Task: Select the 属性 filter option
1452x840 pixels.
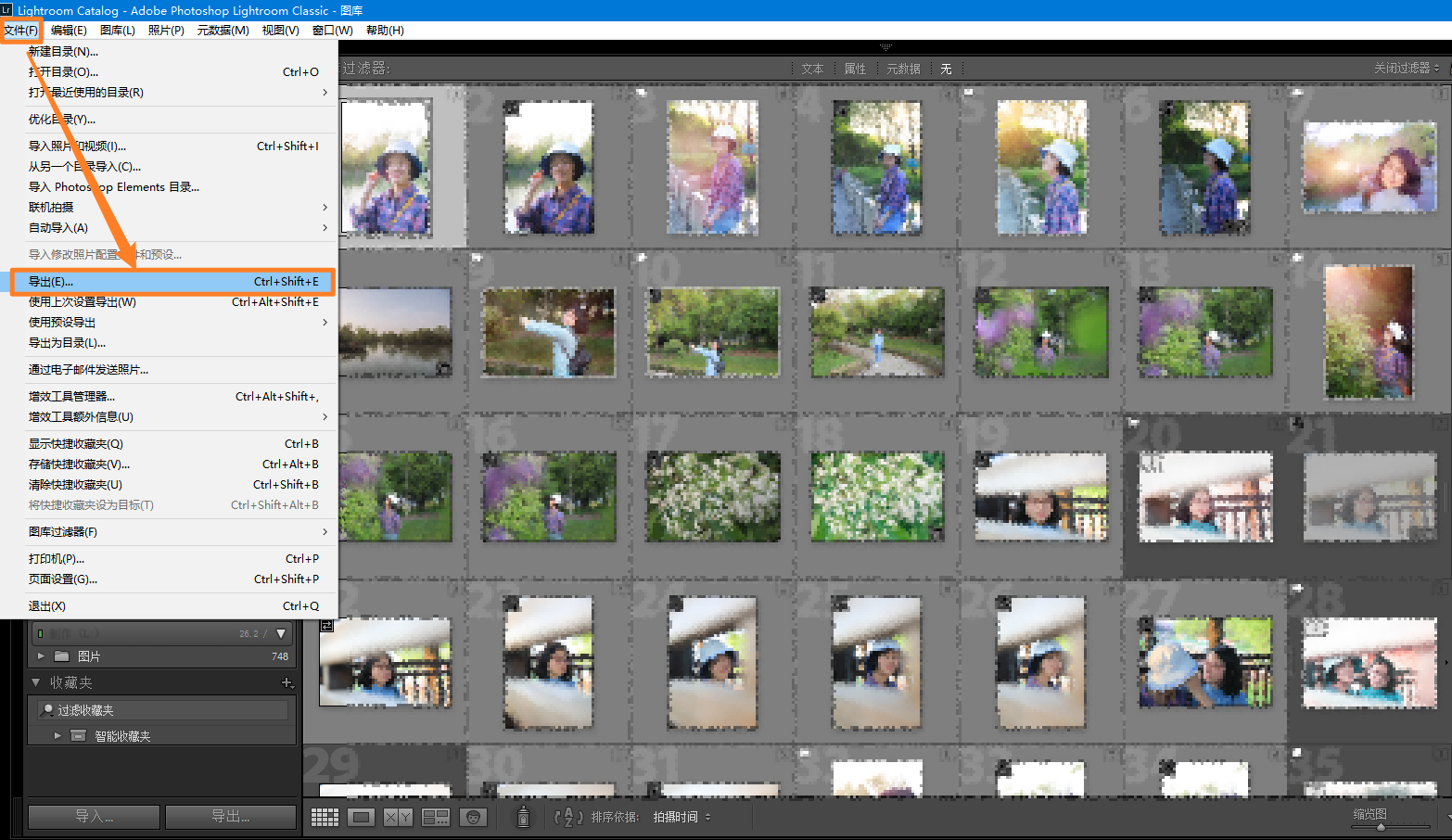Action: coord(855,69)
